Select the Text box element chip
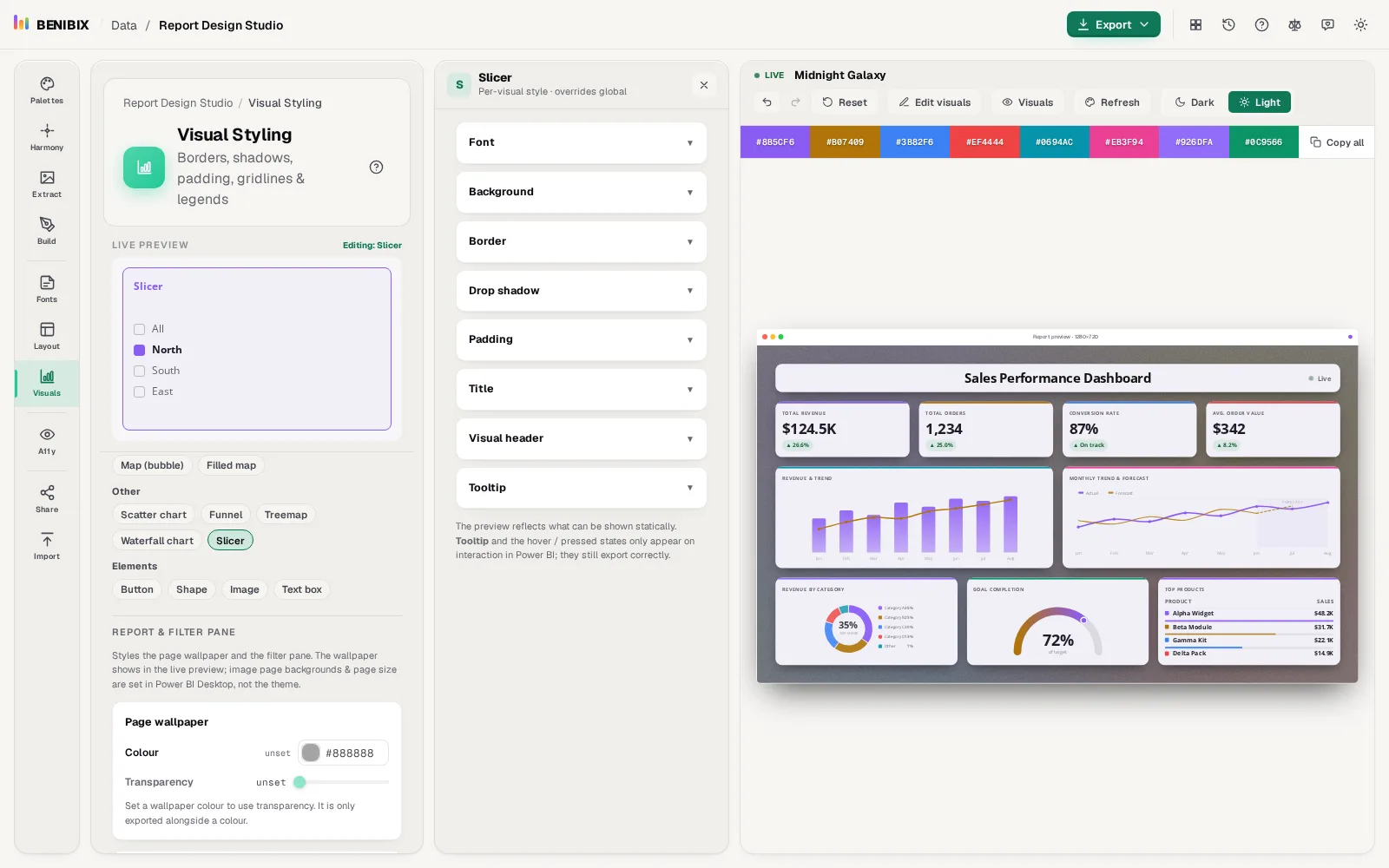This screenshot has height=868, width=1389. (301, 589)
